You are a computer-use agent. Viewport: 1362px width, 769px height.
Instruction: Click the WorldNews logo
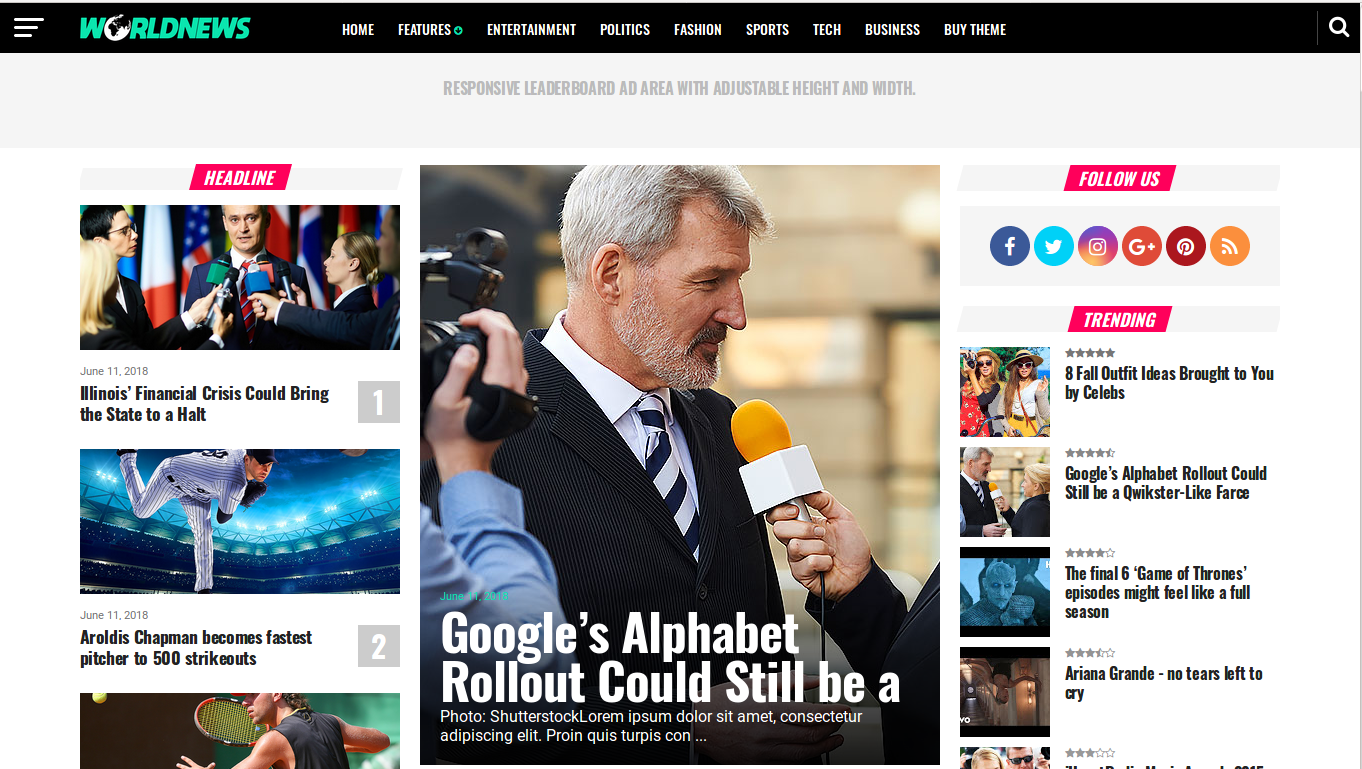(165, 28)
